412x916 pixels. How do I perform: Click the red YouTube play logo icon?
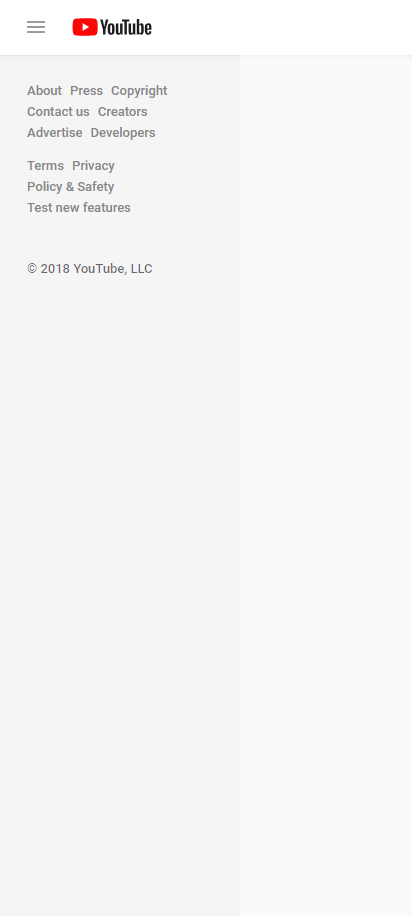[85, 27]
